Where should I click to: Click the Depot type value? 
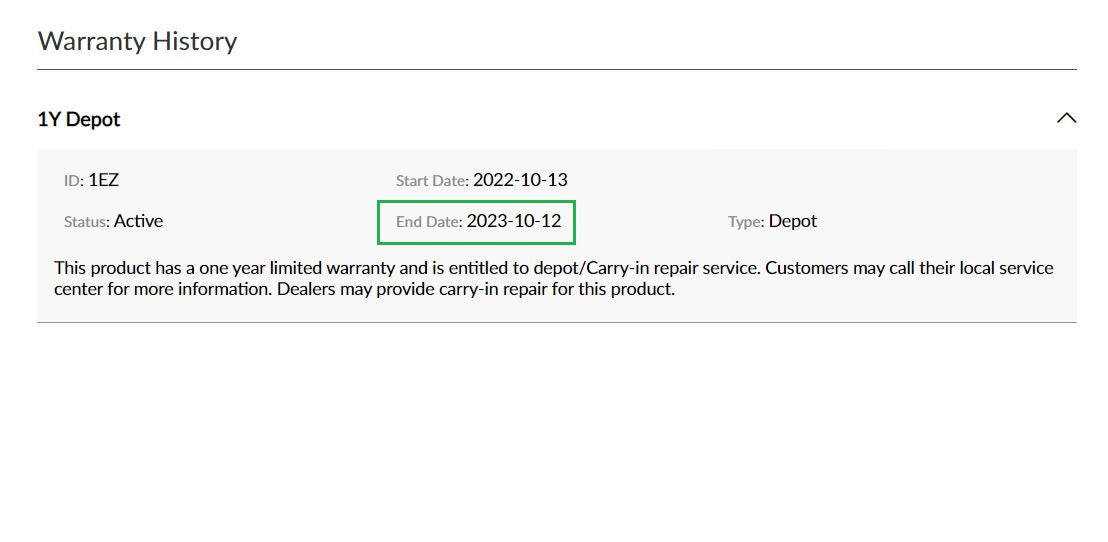pyautogui.click(x=793, y=221)
